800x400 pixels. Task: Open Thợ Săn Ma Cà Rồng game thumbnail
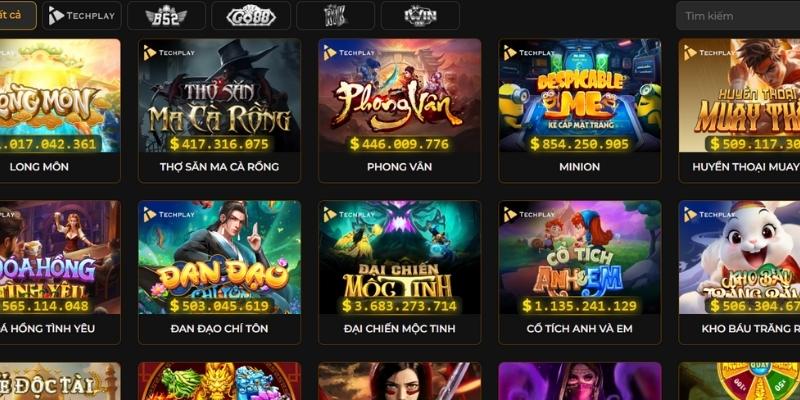click(x=219, y=95)
